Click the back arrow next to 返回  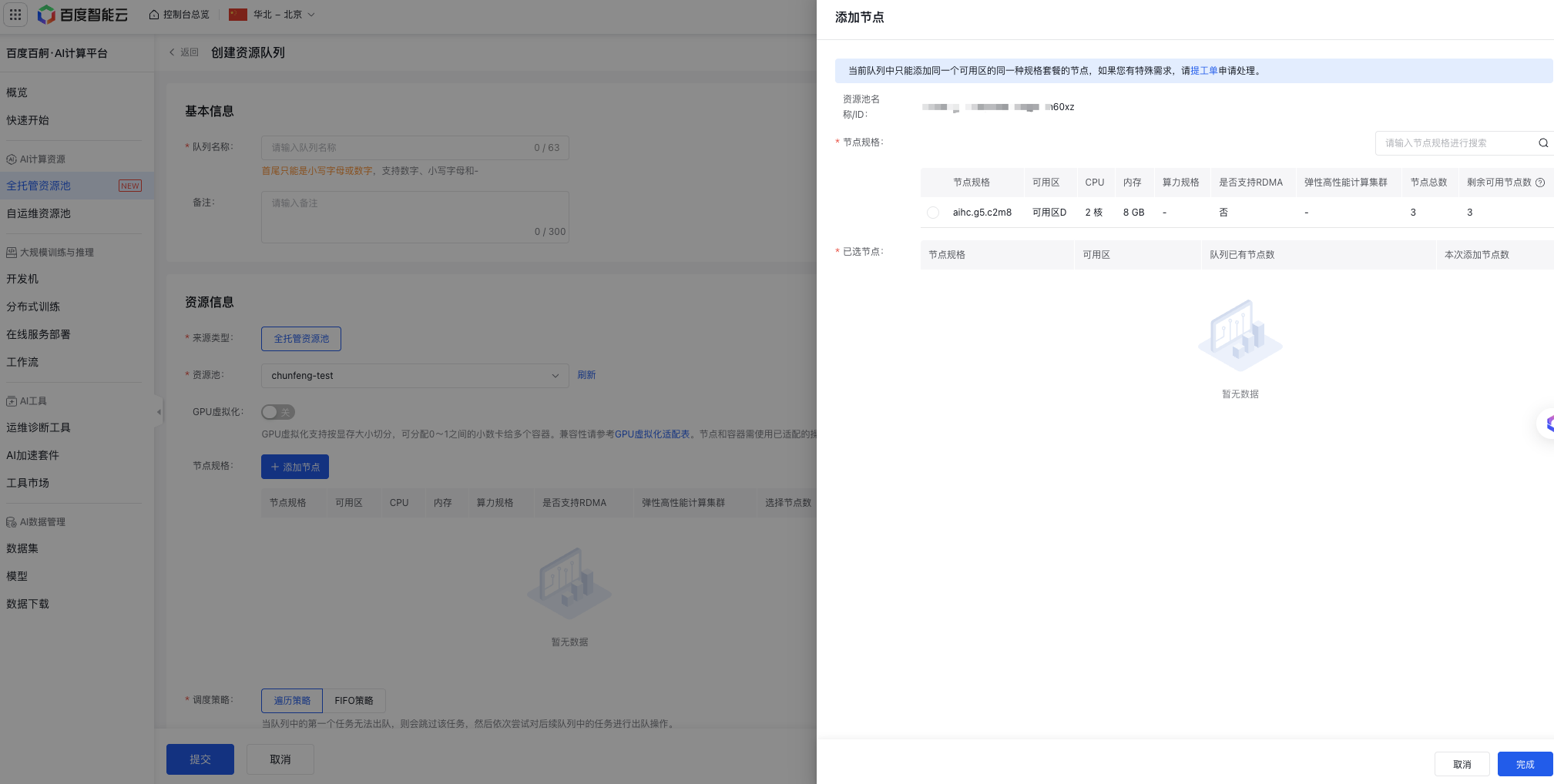(x=172, y=52)
